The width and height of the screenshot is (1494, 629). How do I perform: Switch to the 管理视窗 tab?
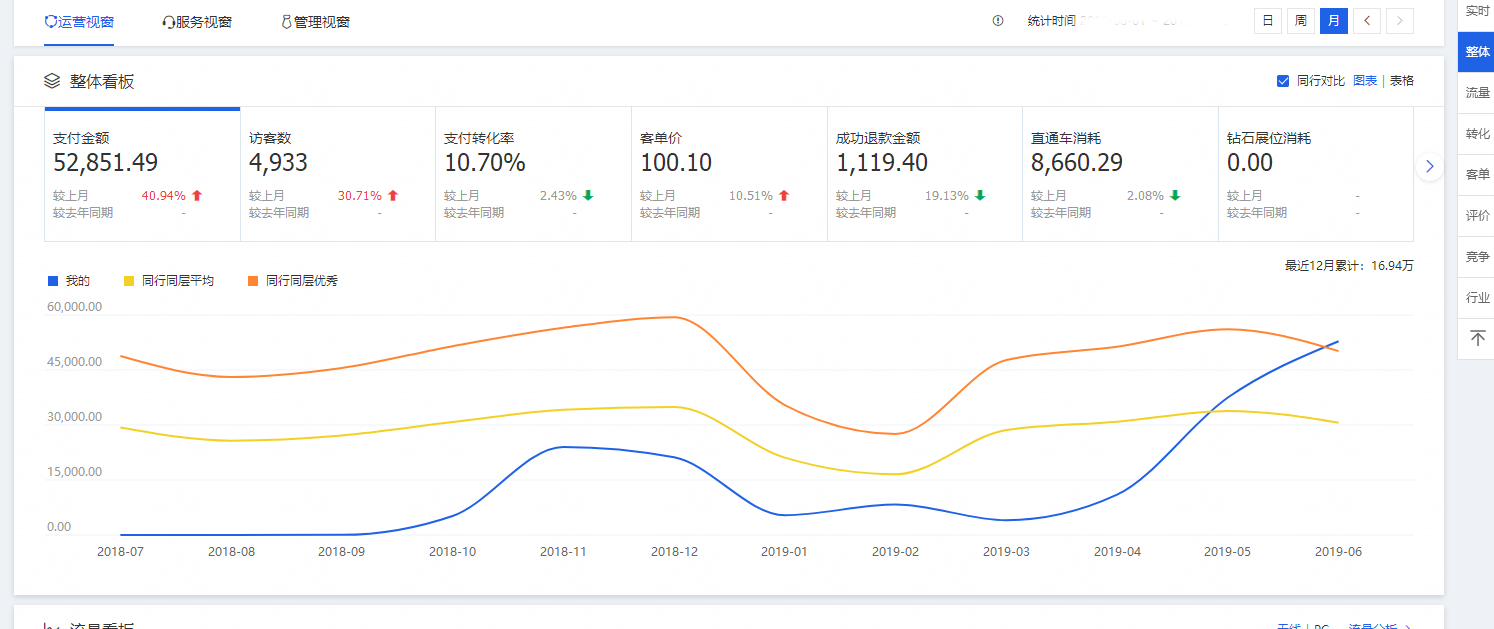point(315,22)
